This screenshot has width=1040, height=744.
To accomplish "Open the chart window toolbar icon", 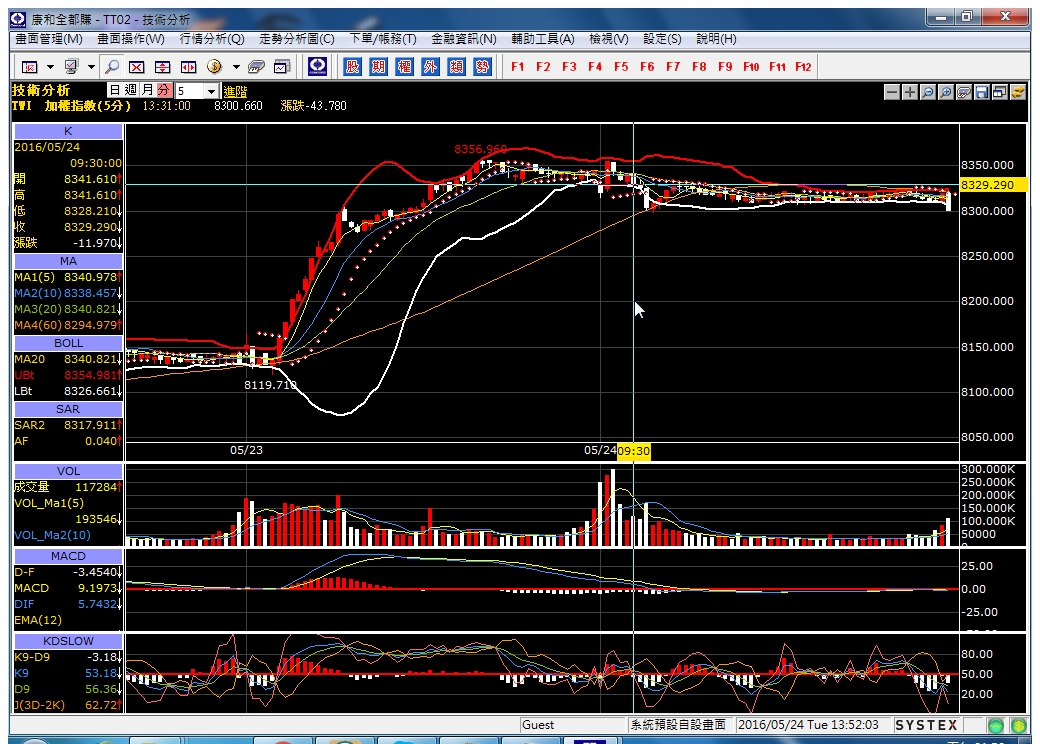I will pyautogui.click(x=282, y=67).
